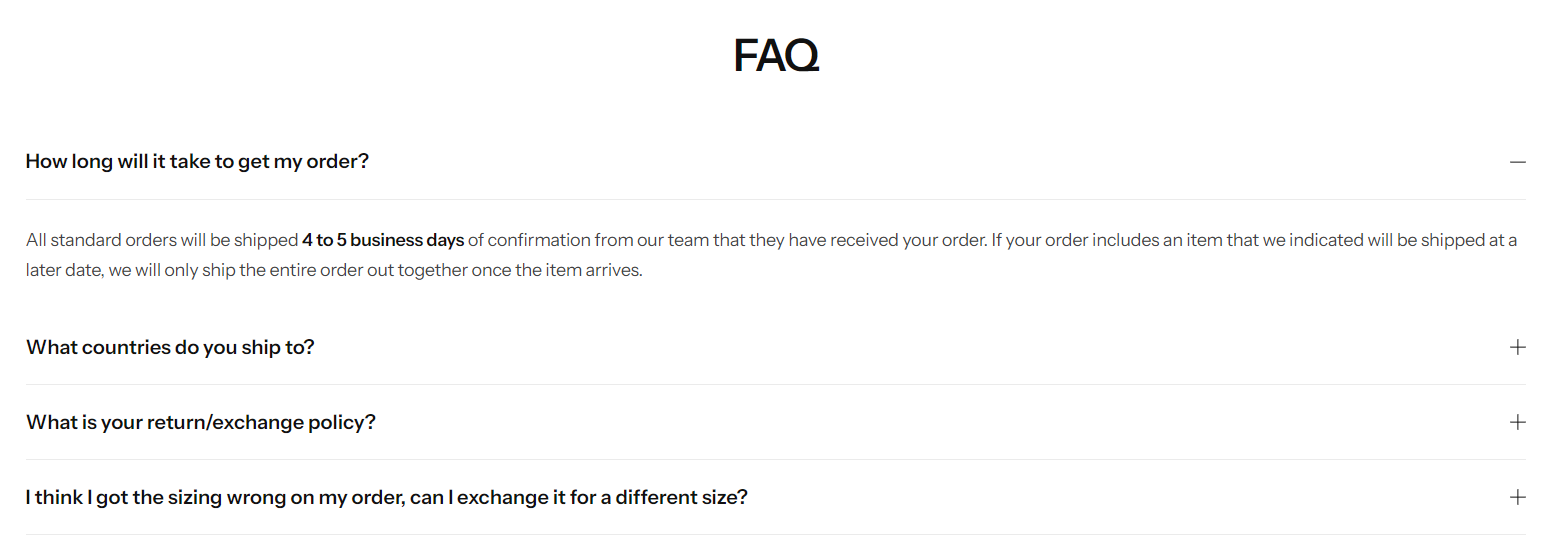Click the word "confirmation" in the shipping answer
The image size is (1564, 555).
coord(538,240)
